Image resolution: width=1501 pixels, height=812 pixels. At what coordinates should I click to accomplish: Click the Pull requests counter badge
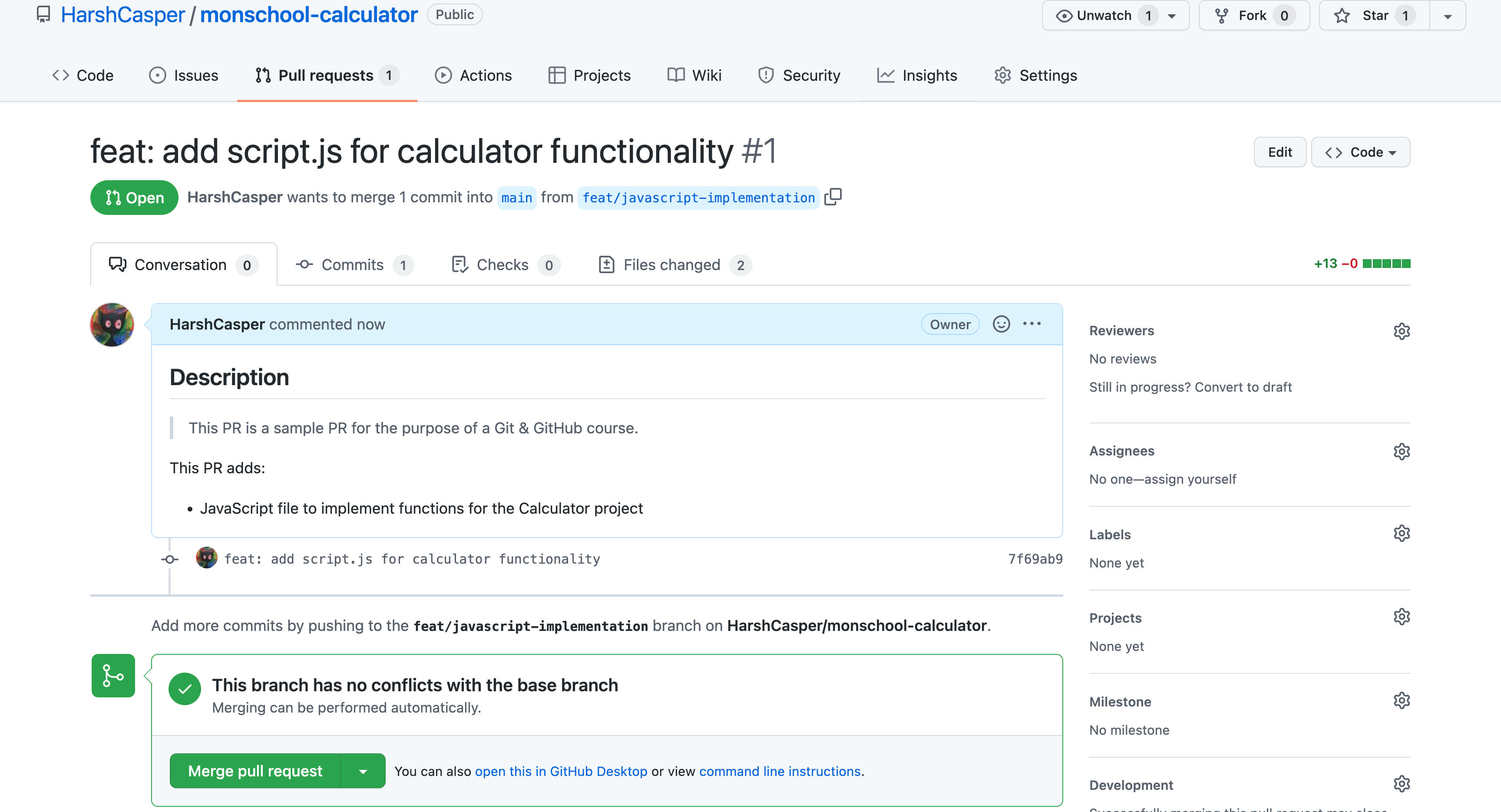(389, 75)
